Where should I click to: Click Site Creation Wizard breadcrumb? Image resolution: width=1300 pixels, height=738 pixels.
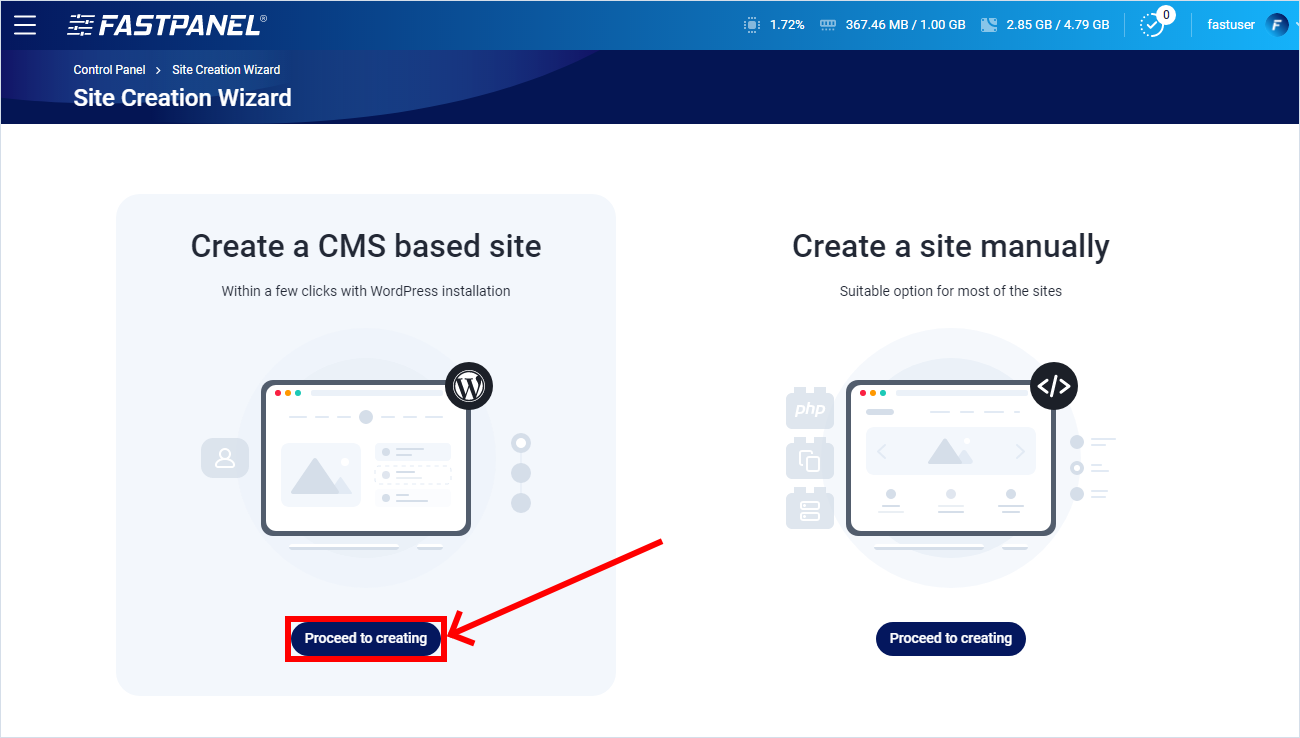point(226,70)
